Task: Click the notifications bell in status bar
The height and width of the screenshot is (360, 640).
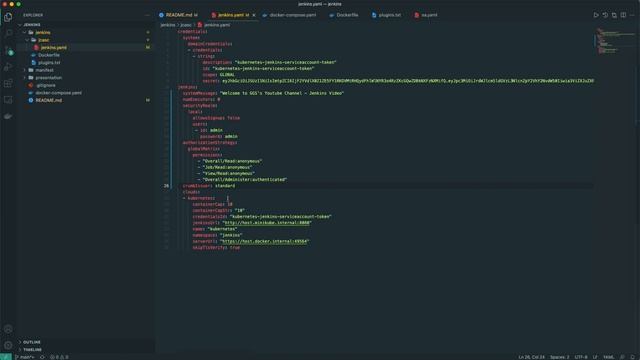Action: 633,357
